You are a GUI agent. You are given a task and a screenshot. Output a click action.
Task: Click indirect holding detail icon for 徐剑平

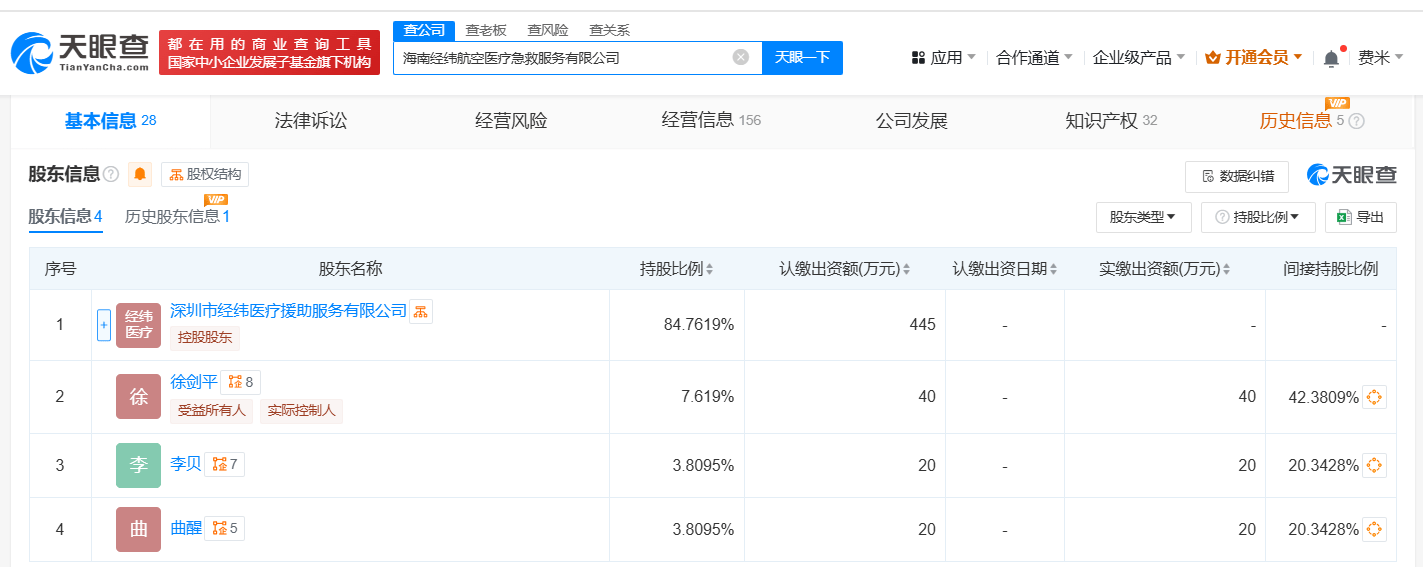pos(1374,397)
